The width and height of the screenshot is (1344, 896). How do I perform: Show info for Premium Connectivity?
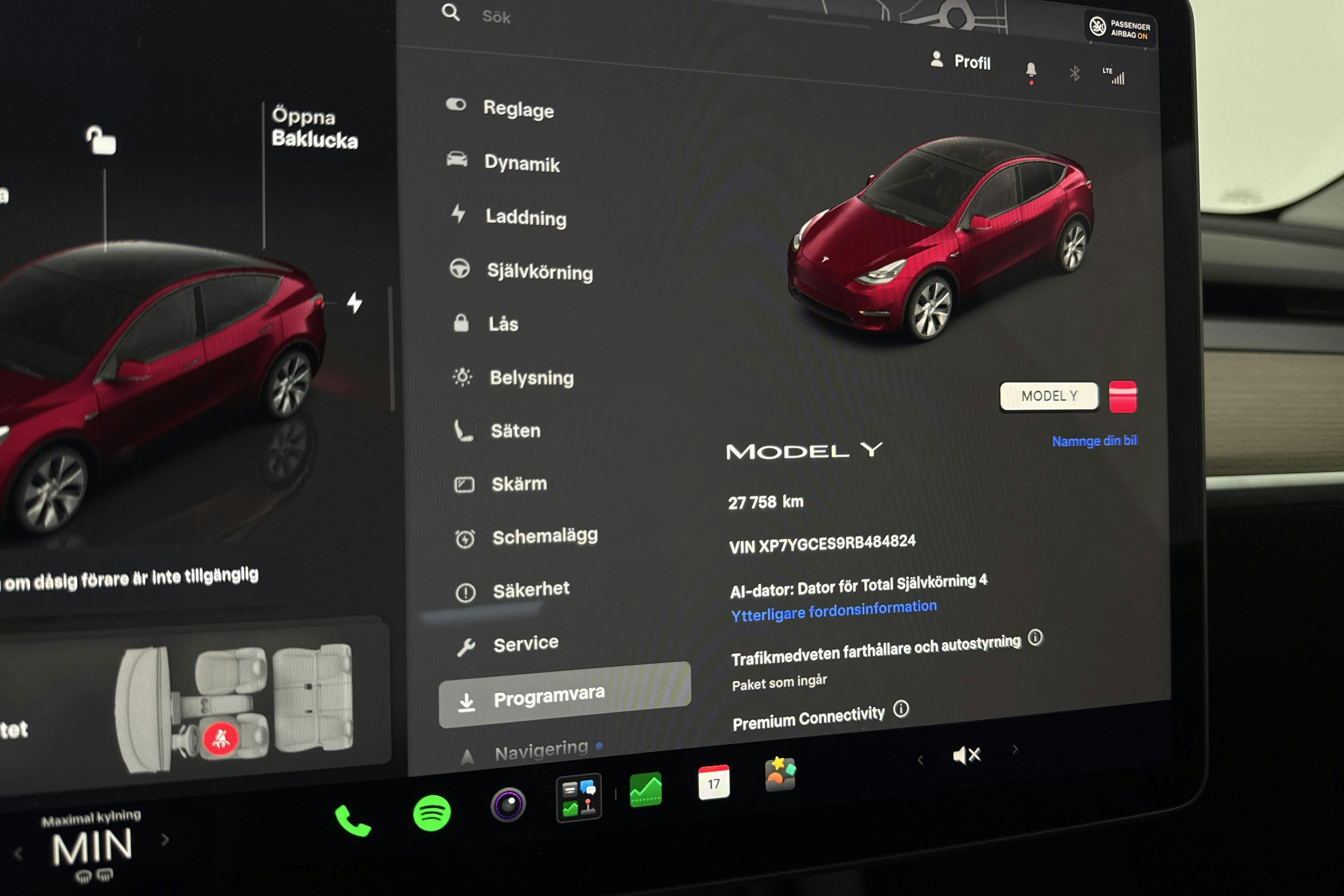coord(901,709)
